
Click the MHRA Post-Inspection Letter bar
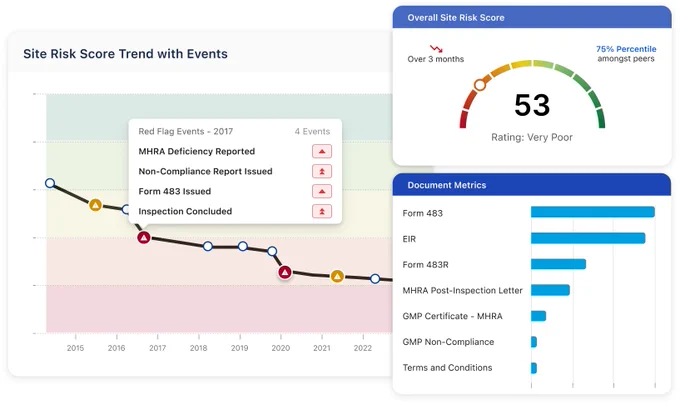point(550,290)
